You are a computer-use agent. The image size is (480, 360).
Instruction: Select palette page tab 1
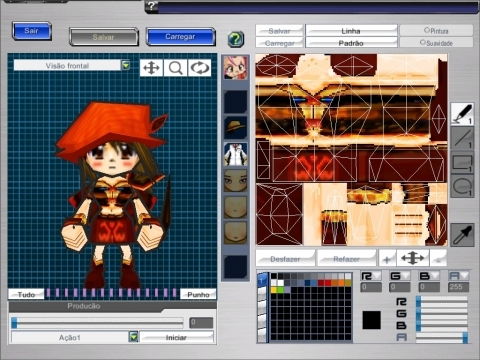point(262,280)
